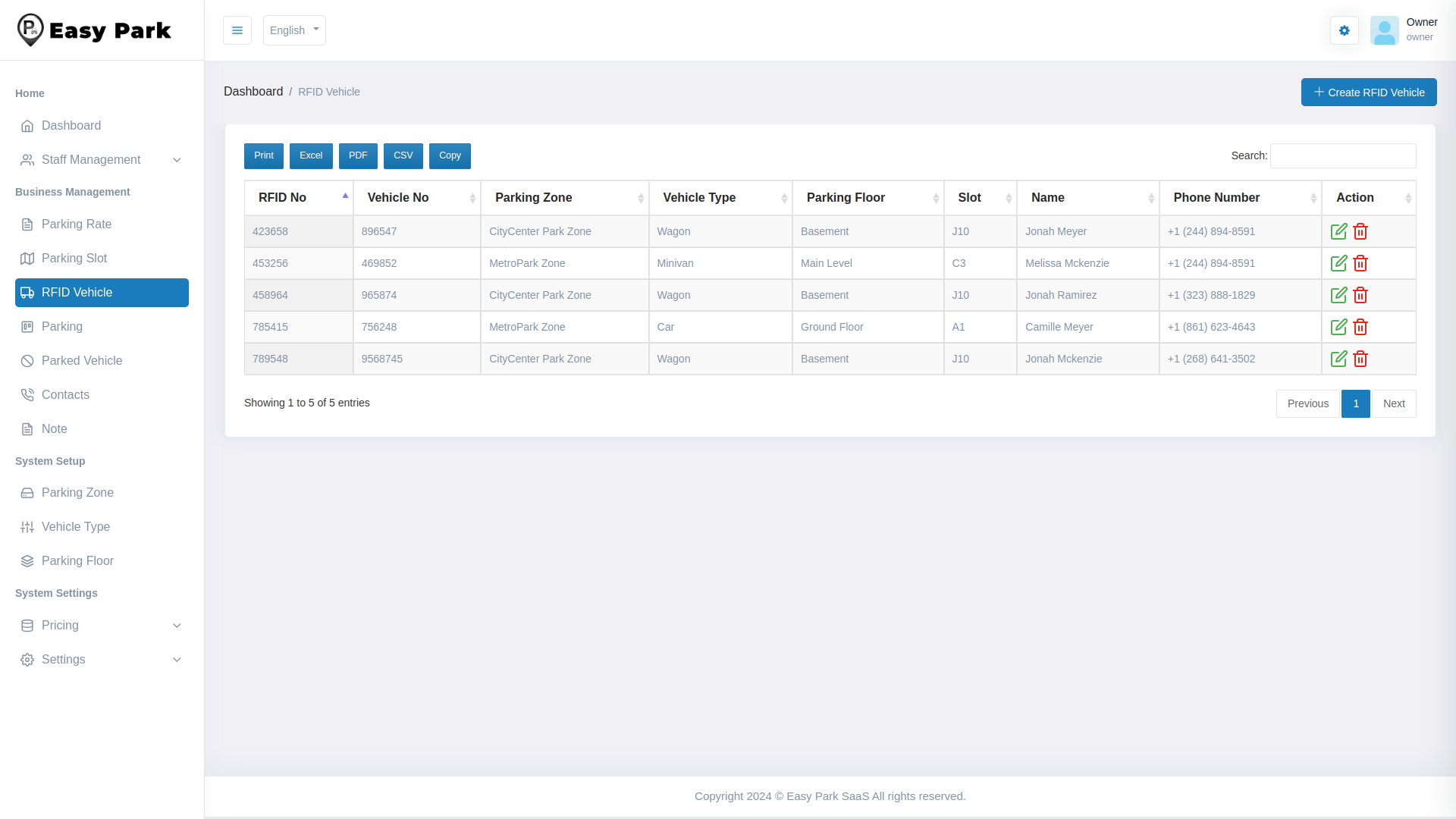Click the Create RFID Vehicle button

point(1369,92)
